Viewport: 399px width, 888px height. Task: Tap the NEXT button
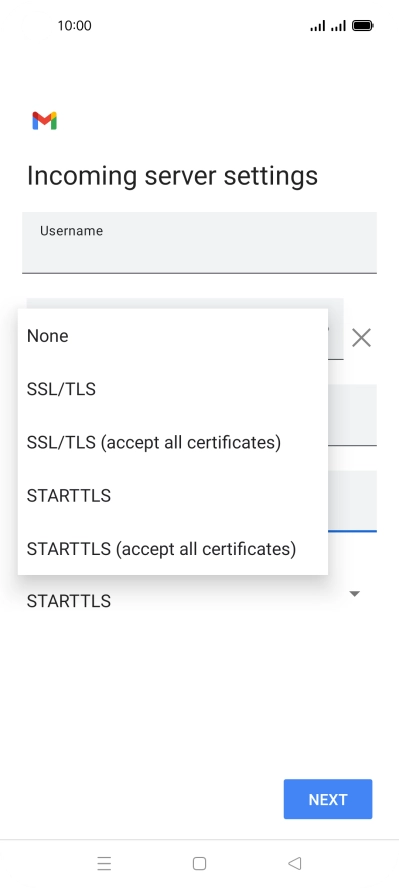point(328,799)
